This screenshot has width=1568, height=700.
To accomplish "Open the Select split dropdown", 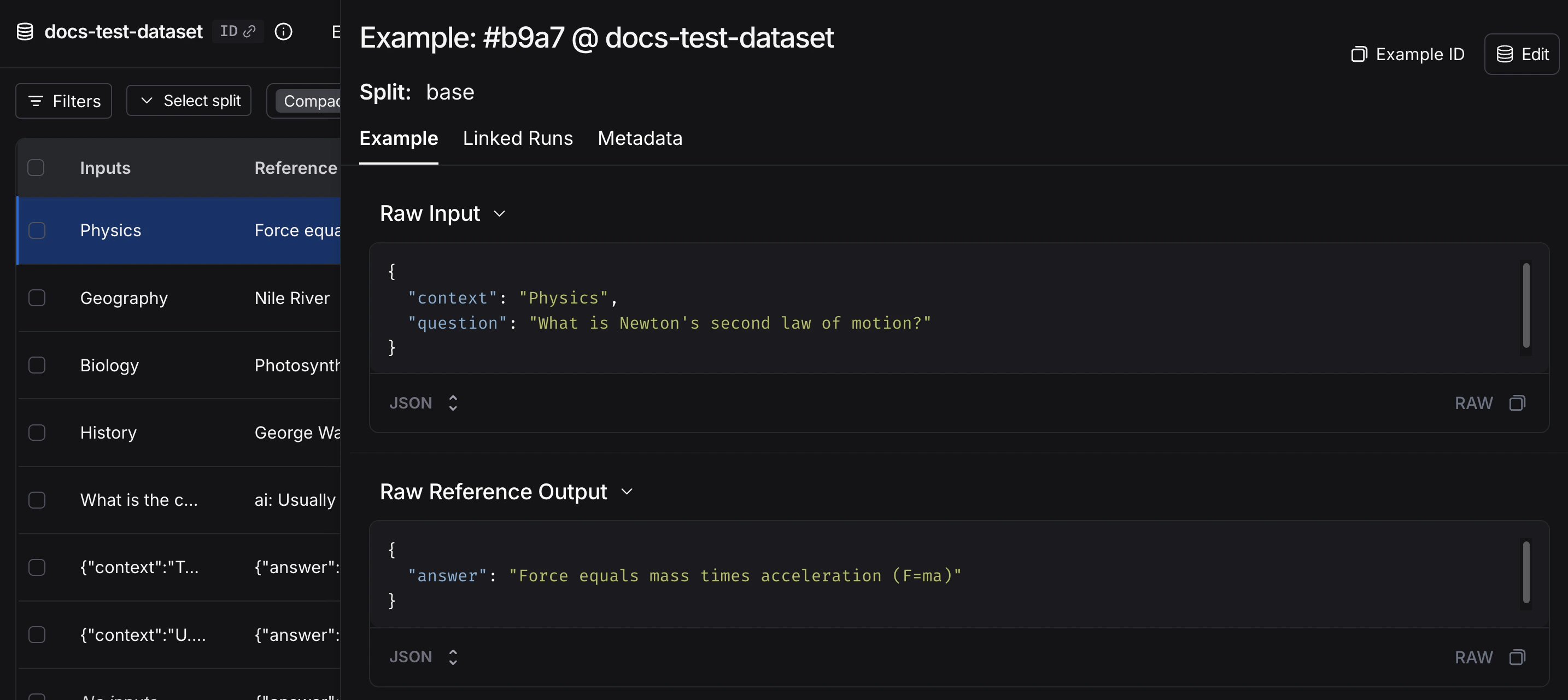I will 189,101.
